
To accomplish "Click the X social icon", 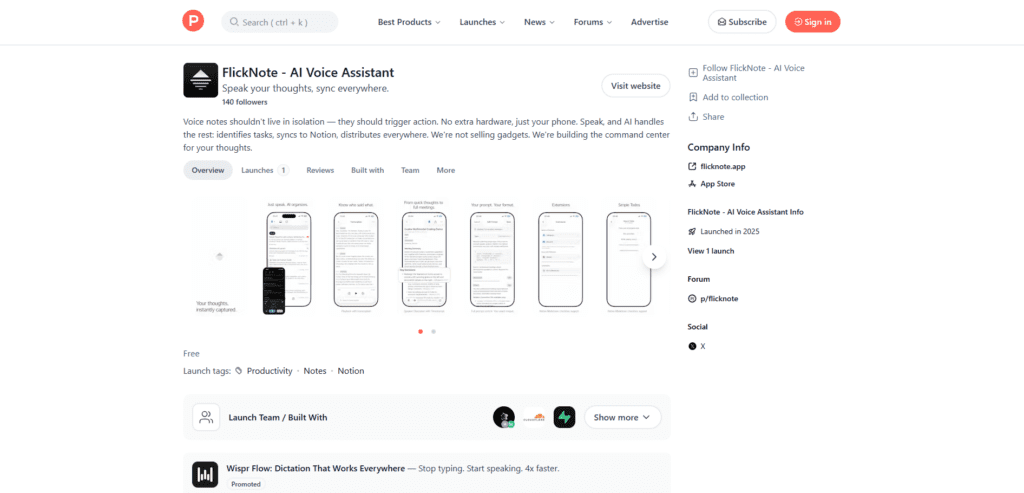I will pyautogui.click(x=692, y=347).
